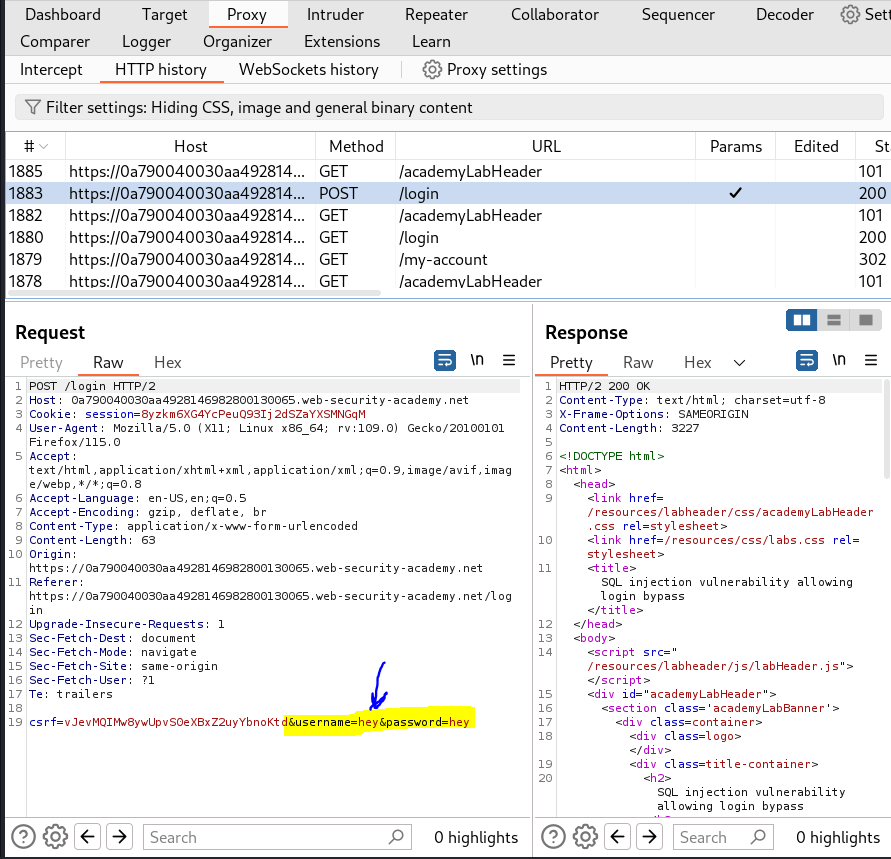
Task: Open inspector settings gear below Response panel
Action: coord(585,837)
